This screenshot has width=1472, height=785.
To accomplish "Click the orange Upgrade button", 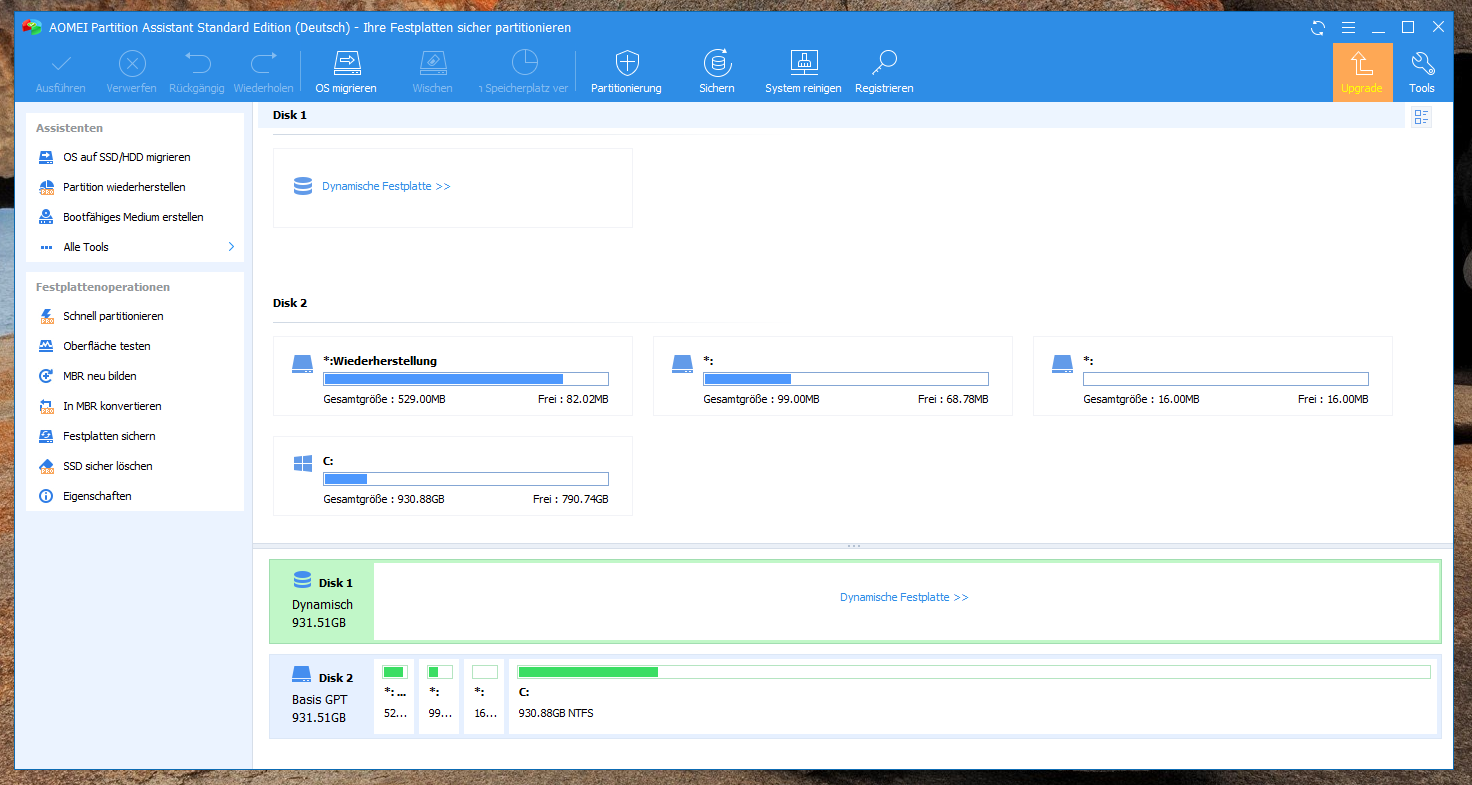I will tap(1362, 72).
